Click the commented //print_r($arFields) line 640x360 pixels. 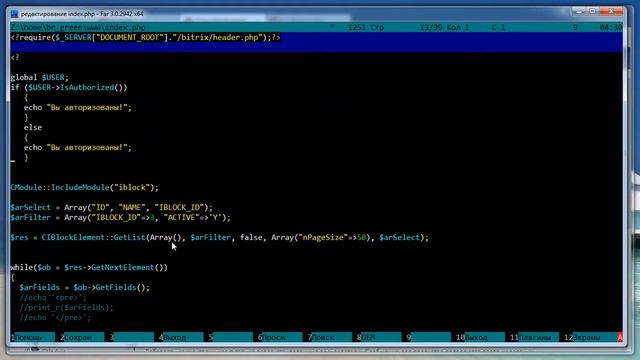(67, 307)
